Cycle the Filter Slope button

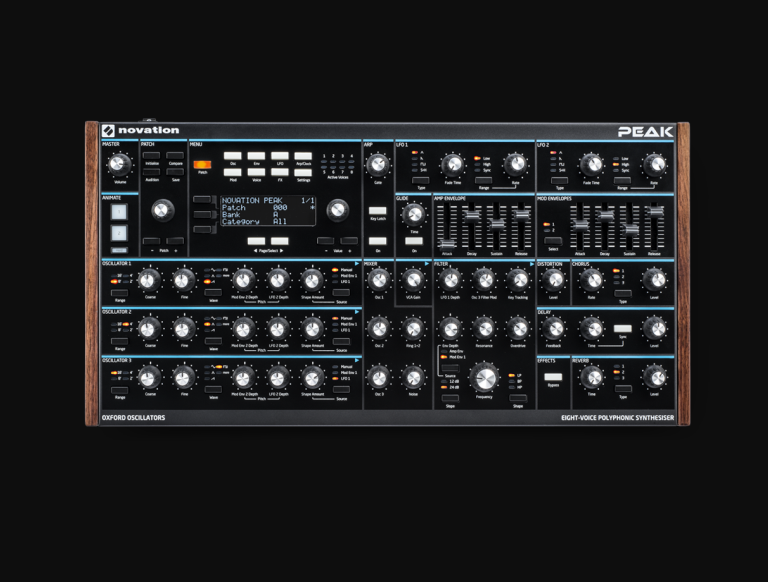coord(450,398)
